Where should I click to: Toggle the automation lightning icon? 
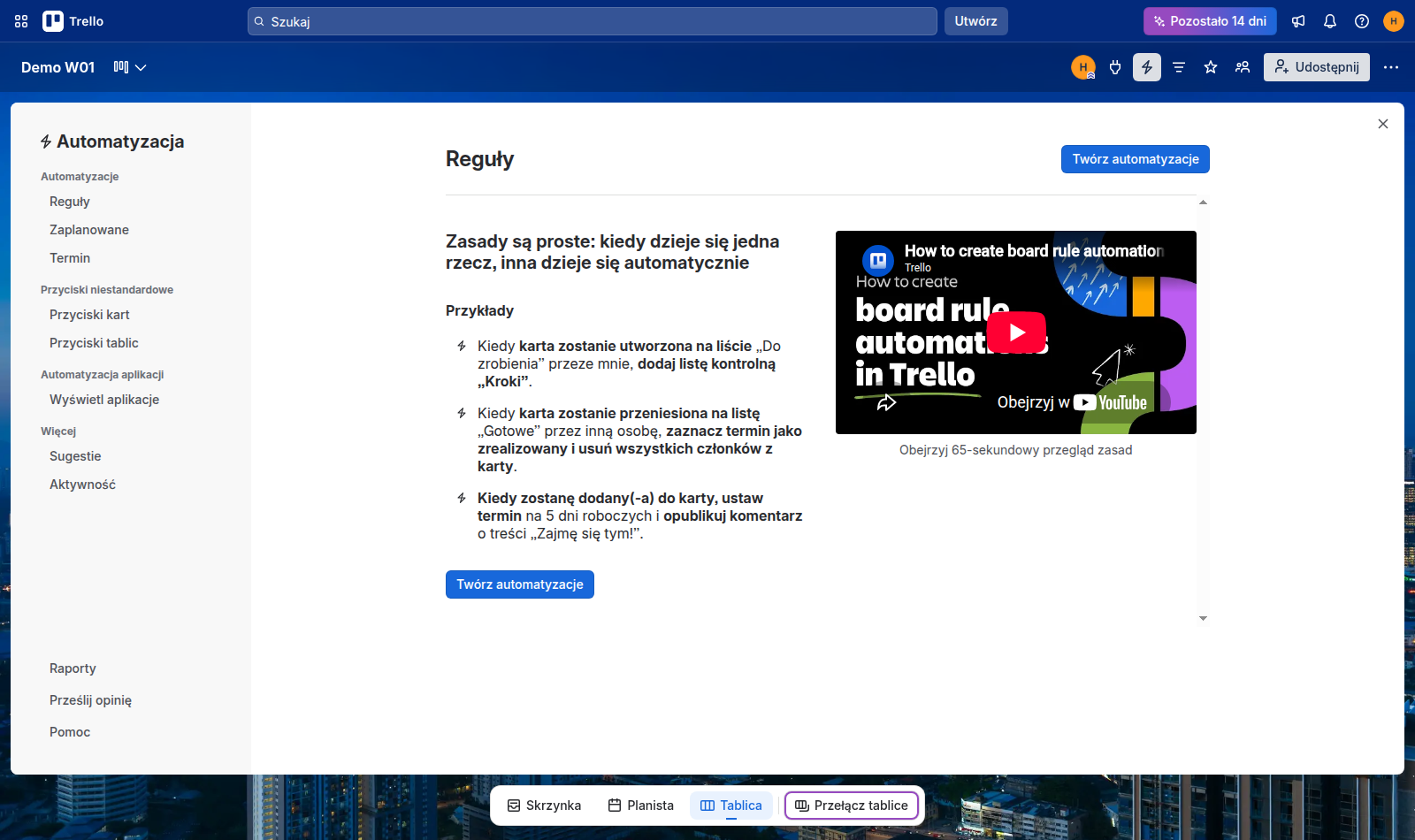pos(1147,67)
